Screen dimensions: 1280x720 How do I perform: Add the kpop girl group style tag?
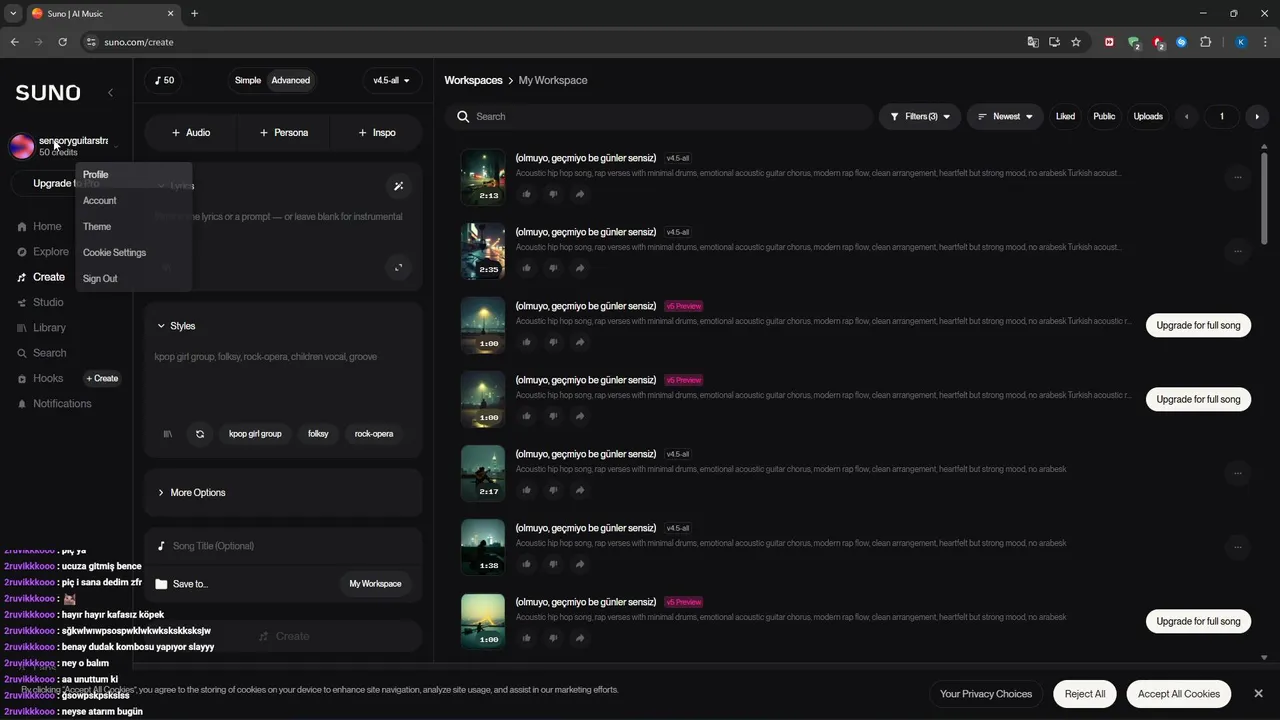(255, 434)
